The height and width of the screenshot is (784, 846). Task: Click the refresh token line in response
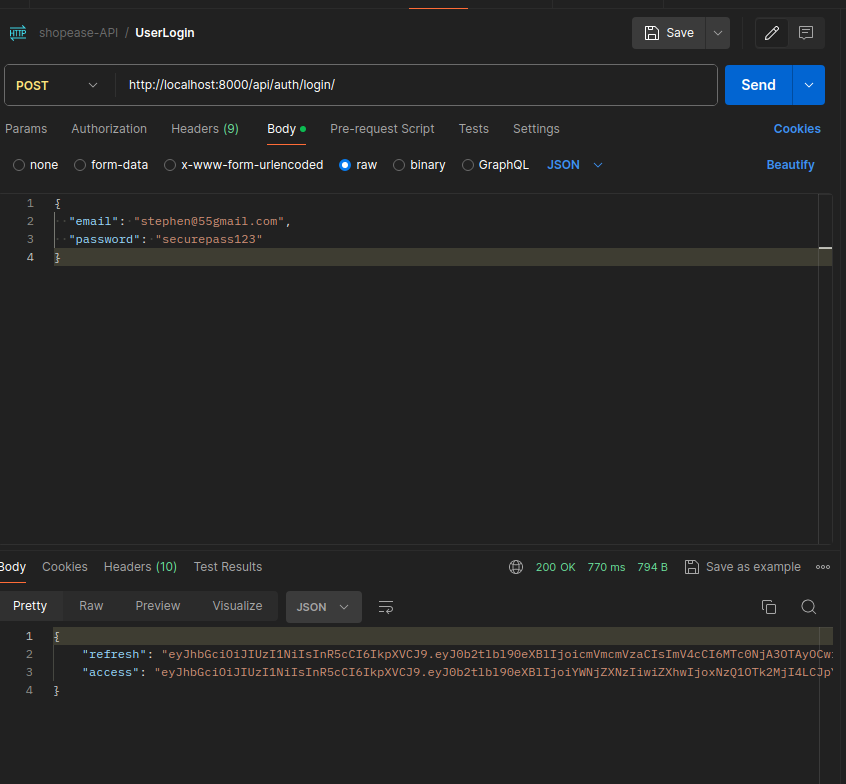click(458, 655)
